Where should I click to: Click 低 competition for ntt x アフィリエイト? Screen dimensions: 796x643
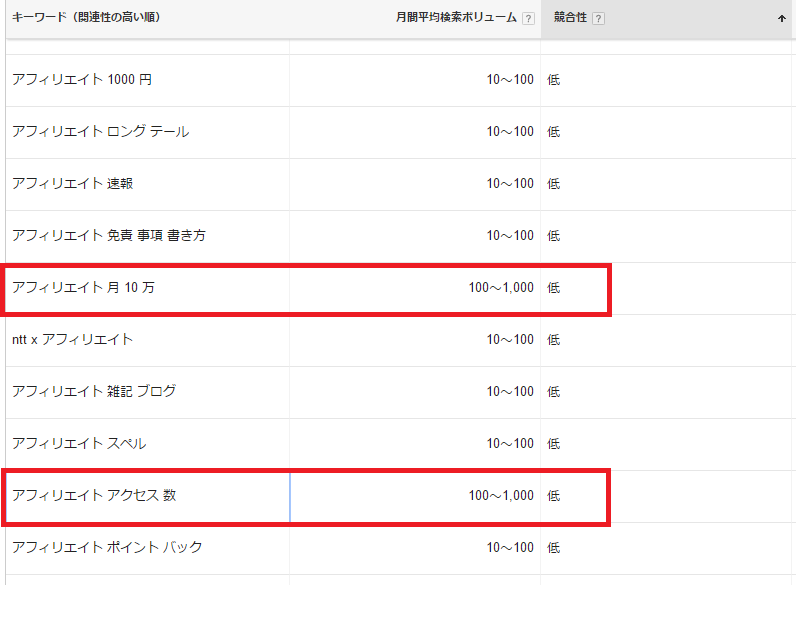coord(553,340)
